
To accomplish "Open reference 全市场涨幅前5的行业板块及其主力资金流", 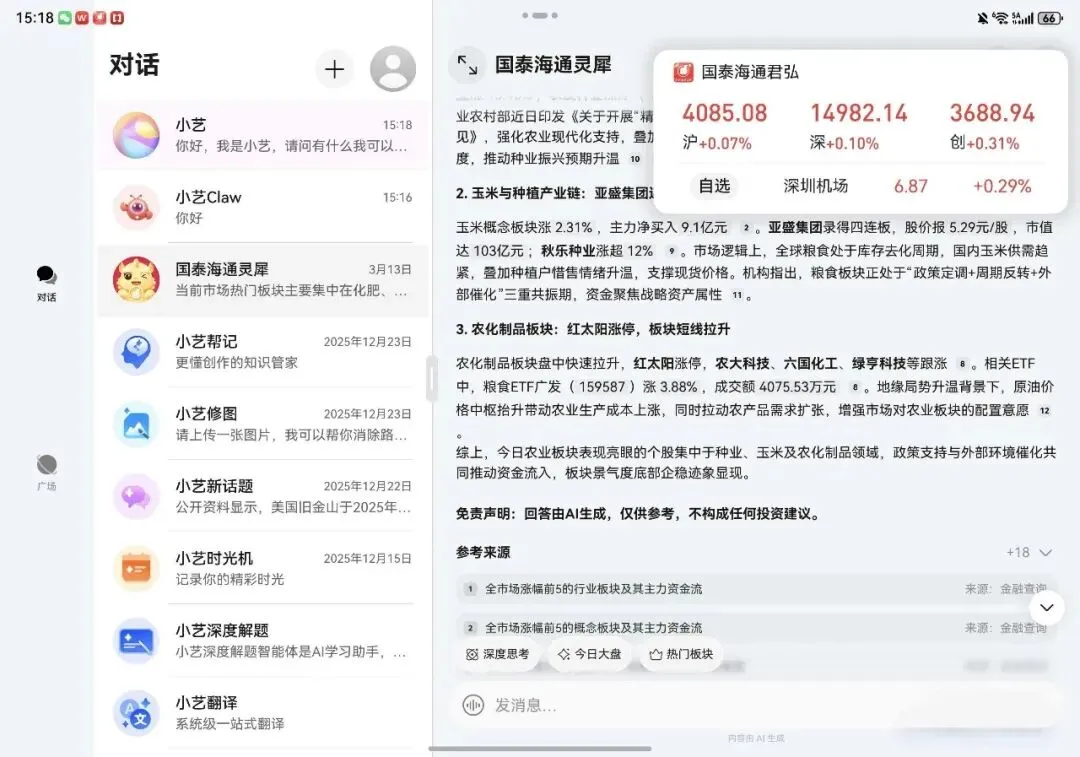I will pos(755,589).
